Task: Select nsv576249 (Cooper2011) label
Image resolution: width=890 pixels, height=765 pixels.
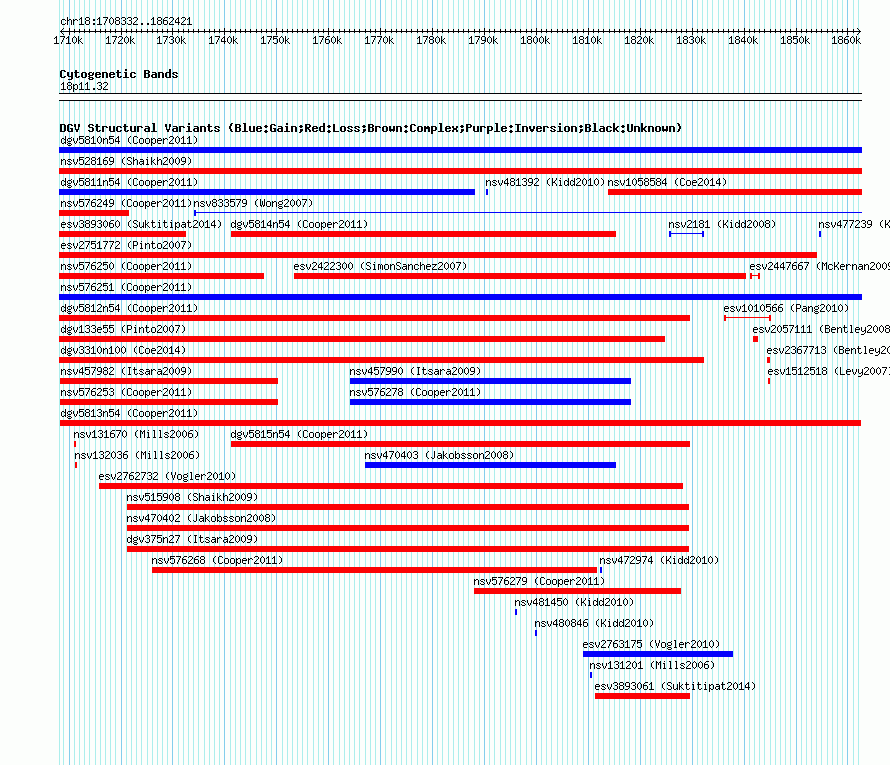Action: [x=126, y=203]
